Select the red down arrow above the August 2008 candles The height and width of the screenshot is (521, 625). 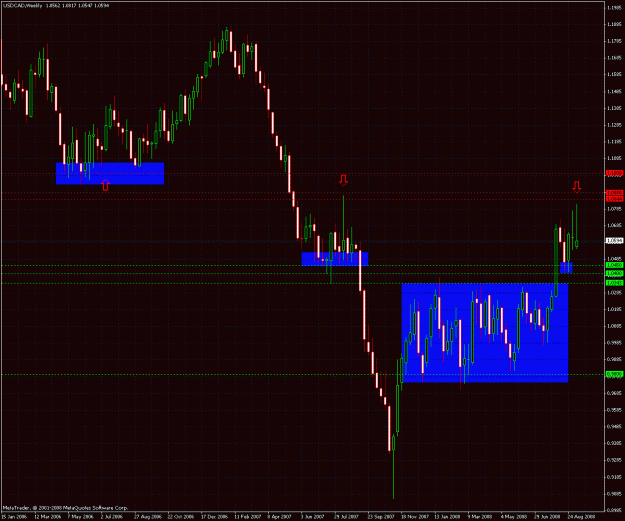point(577,187)
